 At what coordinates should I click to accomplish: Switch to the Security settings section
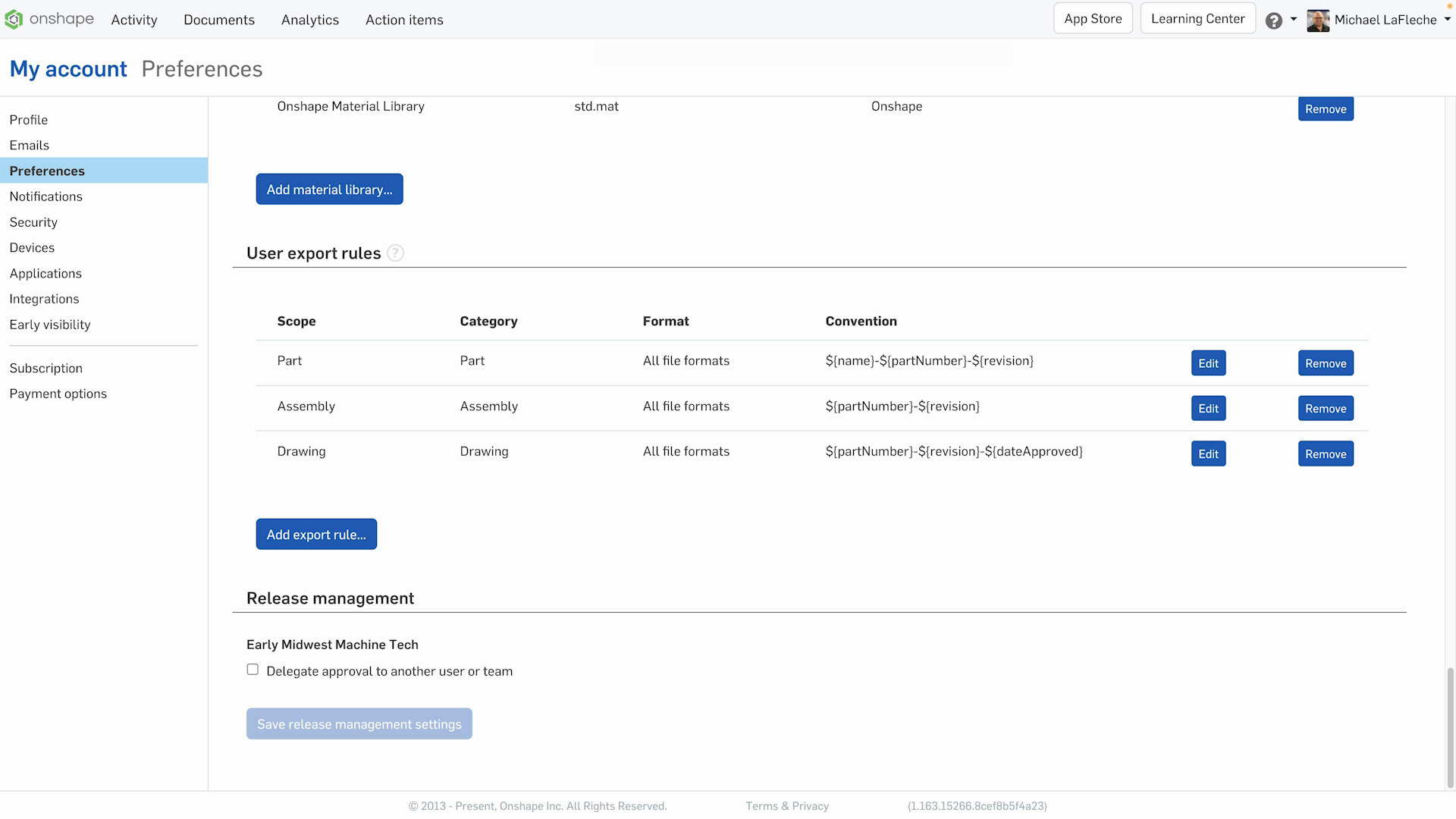point(33,222)
